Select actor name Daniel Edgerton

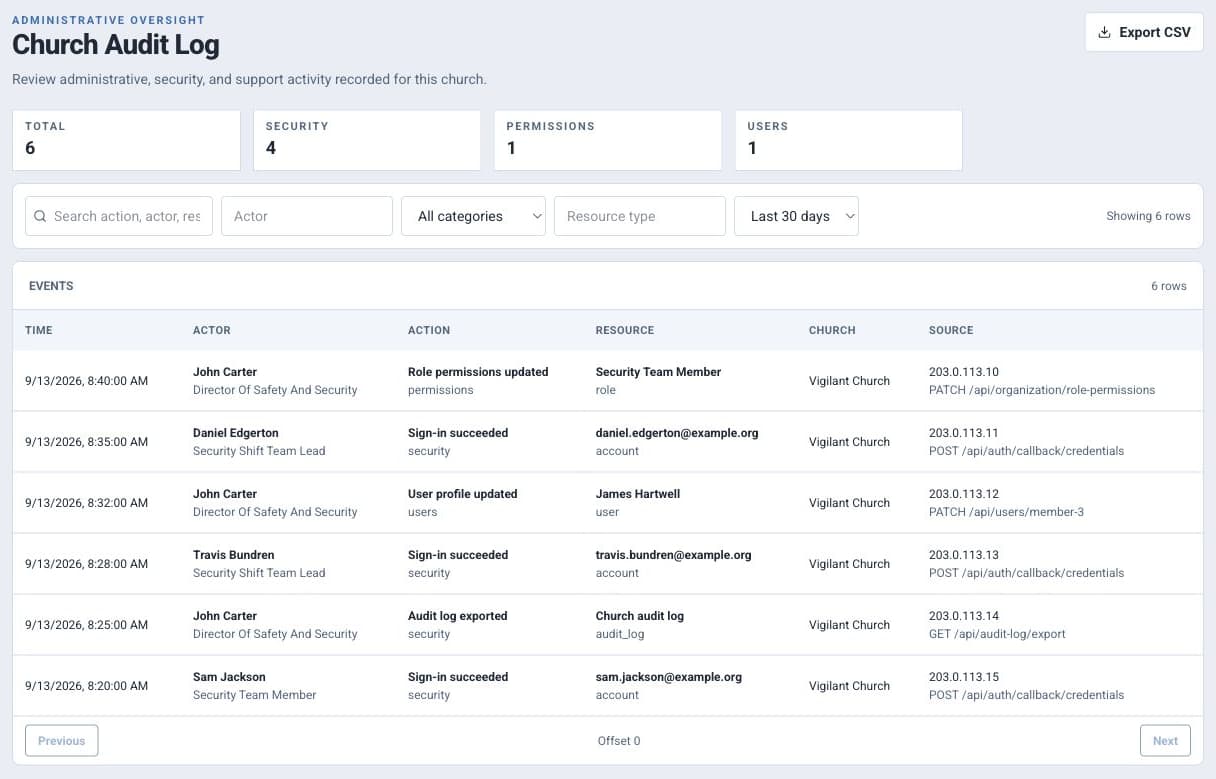[236, 433]
